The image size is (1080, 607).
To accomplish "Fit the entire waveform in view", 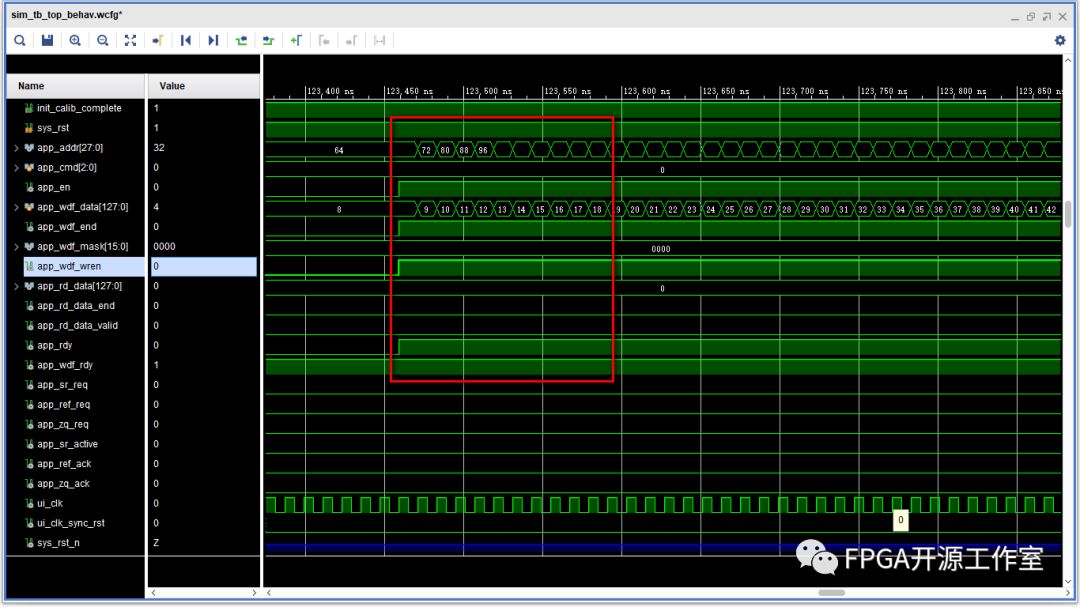I will point(130,40).
